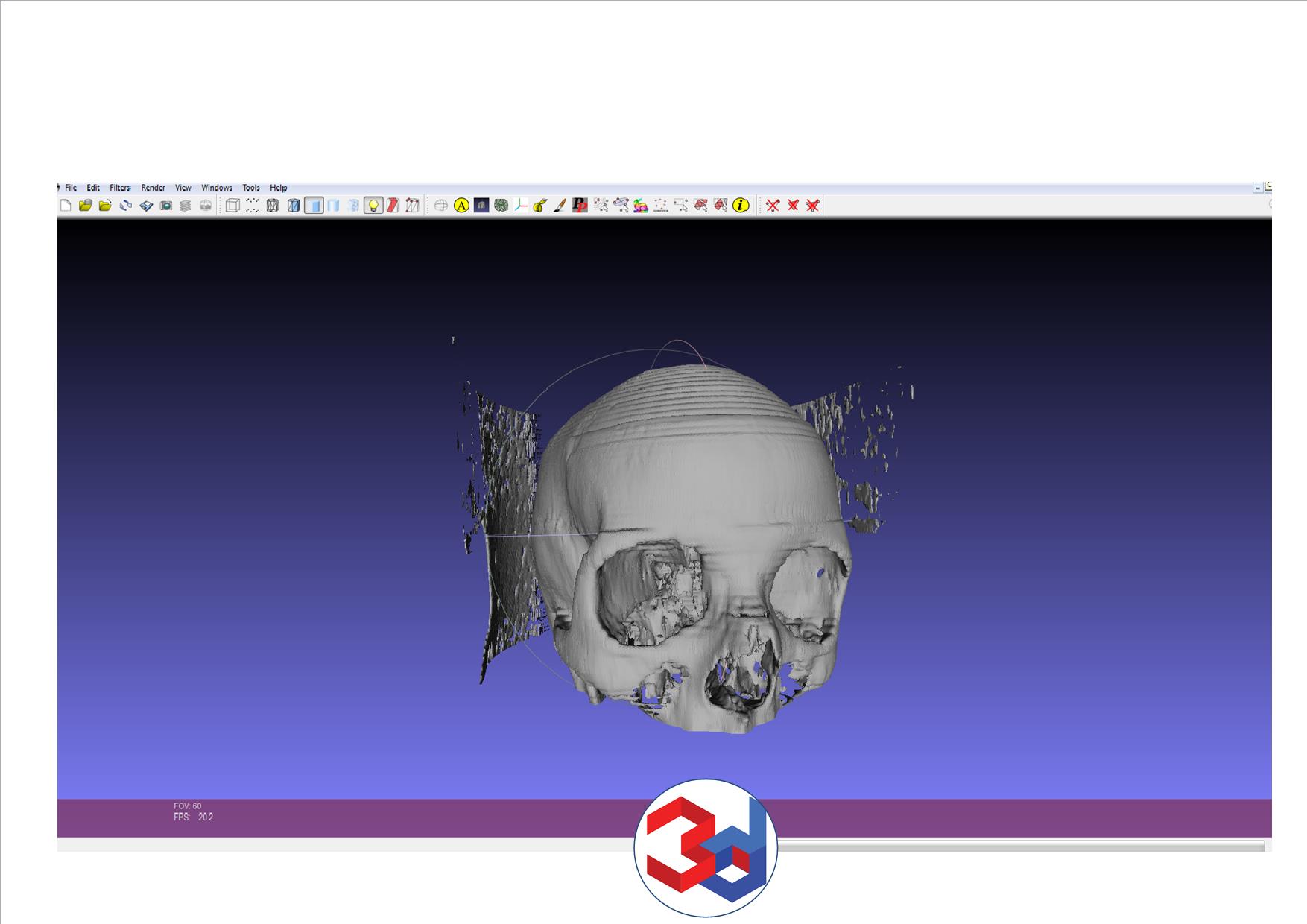
Task: Toggle the hidden lines render mode
Action: click(x=294, y=206)
